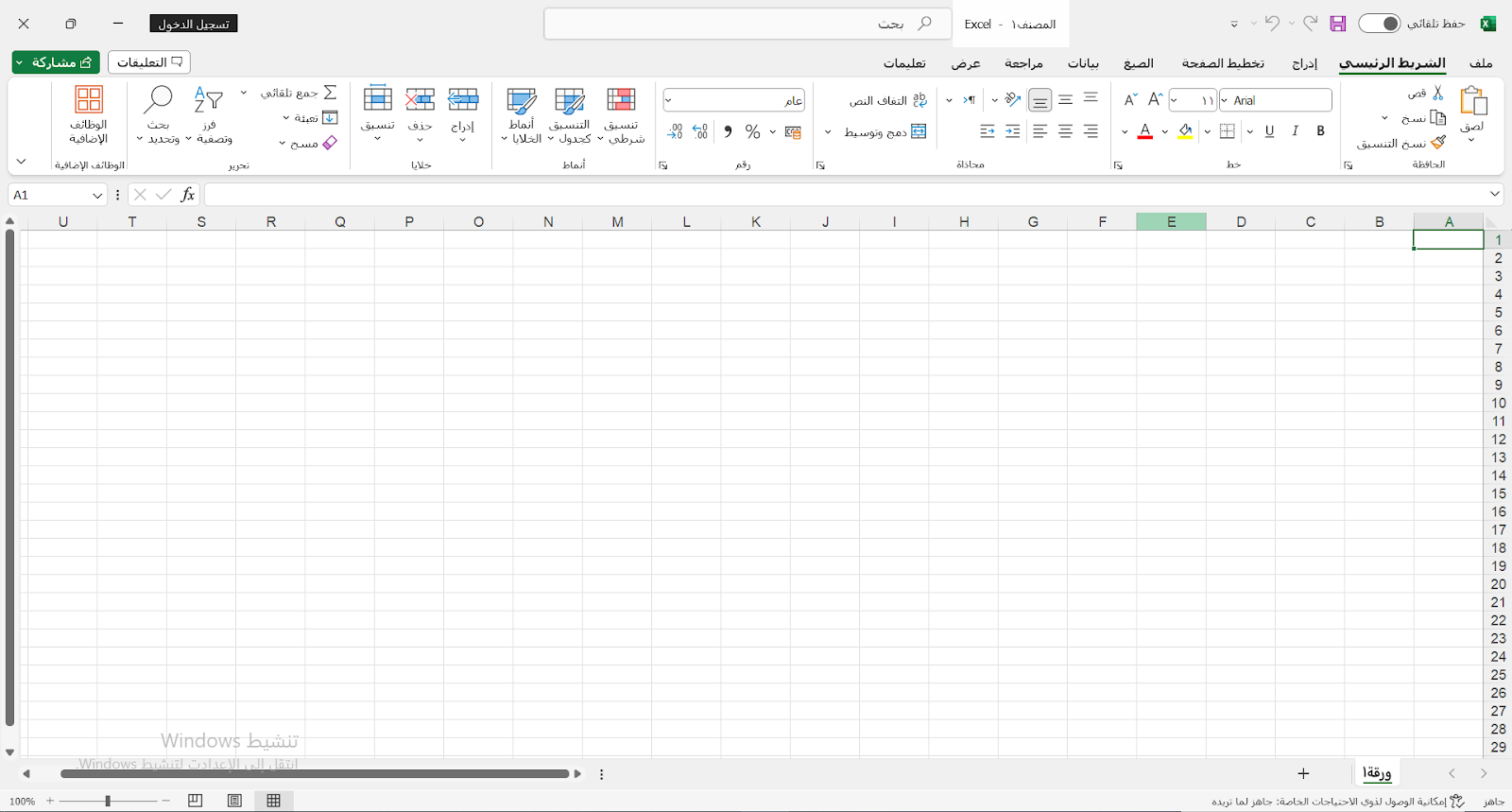Click Increase Decimal icon

click(700, 131)
